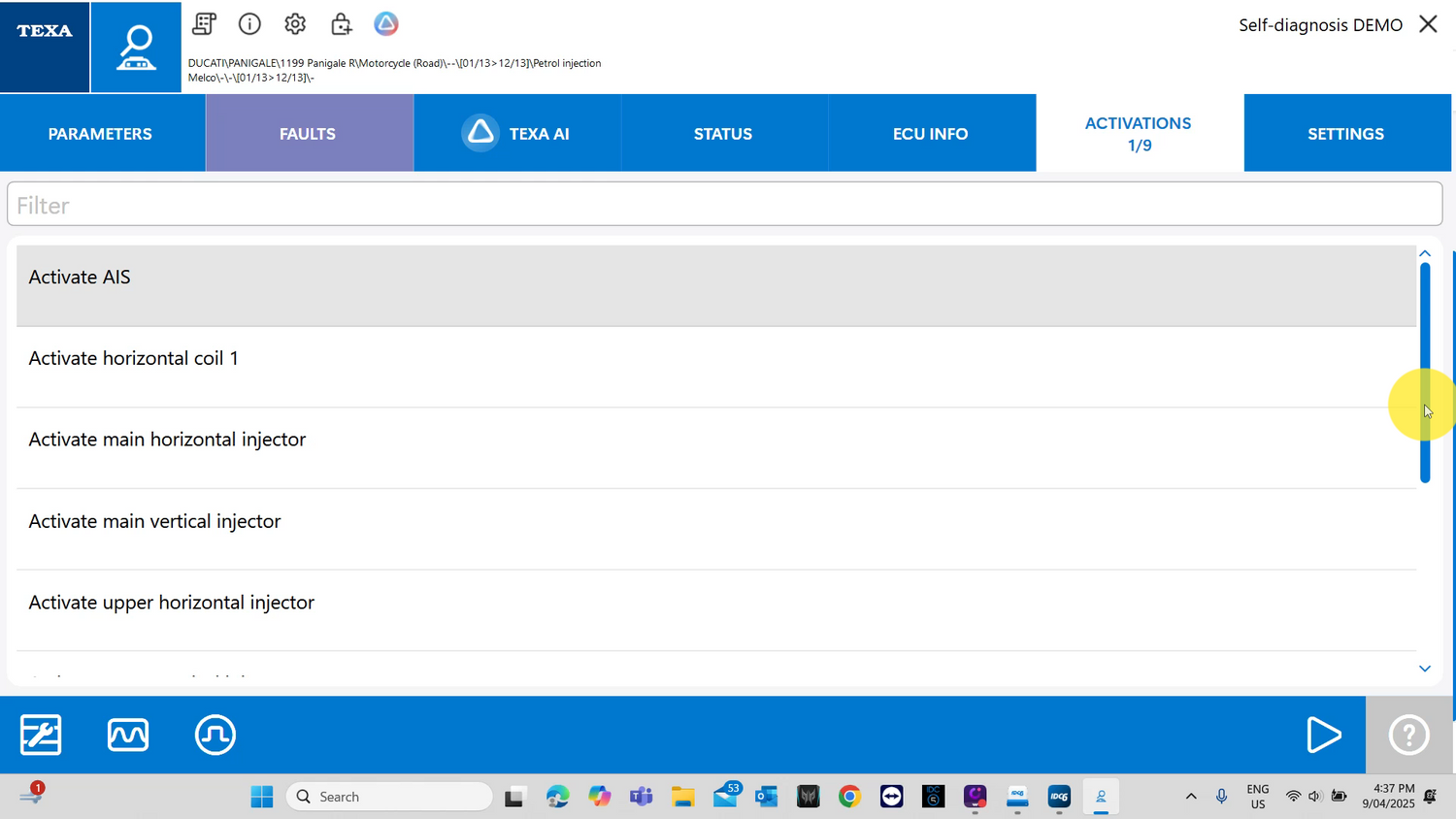The height and width of the screenshot is (819, 1456).
Task: Open Mail app with 53 badge
Action: click(x=726, y=795)
